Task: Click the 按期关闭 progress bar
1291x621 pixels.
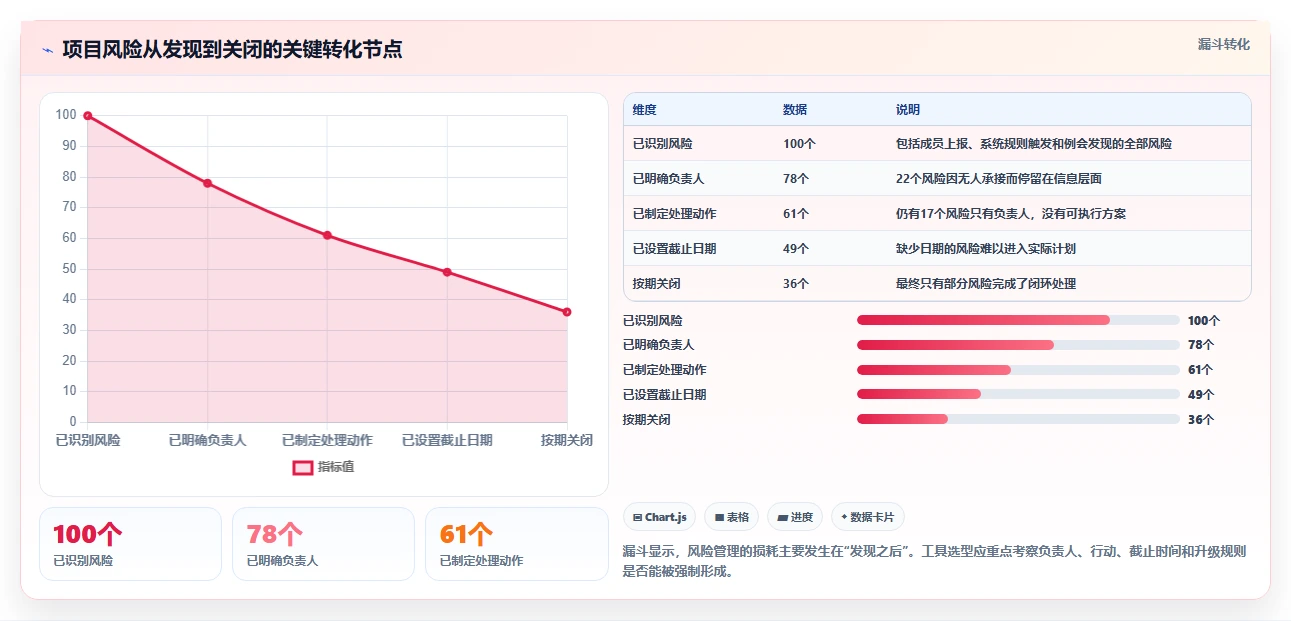Action: [1018, 420]
